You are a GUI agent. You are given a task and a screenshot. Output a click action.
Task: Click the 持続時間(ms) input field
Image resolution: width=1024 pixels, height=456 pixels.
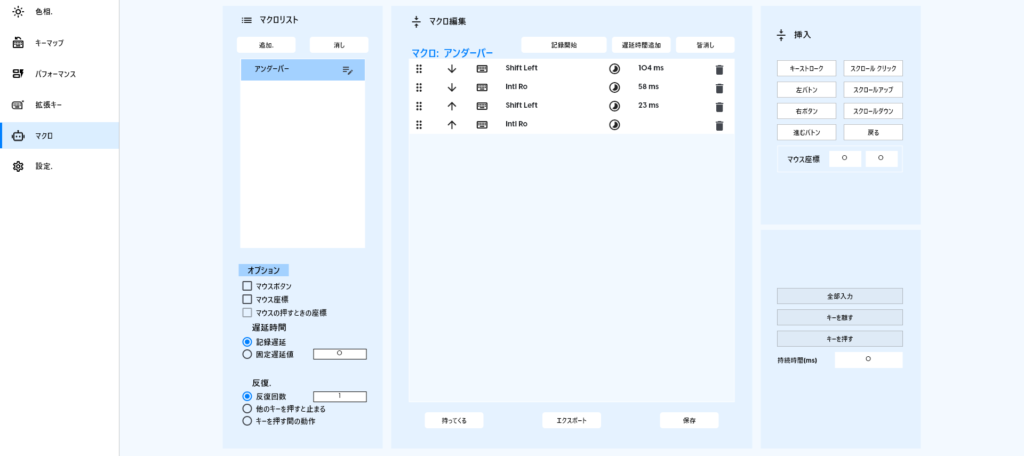[868, 359]
